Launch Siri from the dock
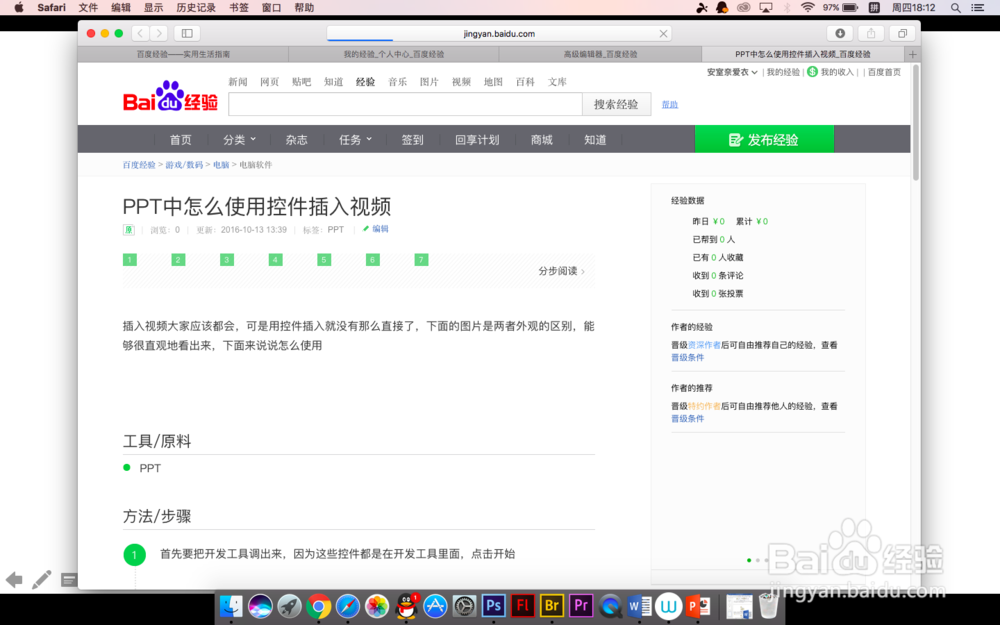The height and width of the screenshot is (625, 1000). click(x=260, y=606)
